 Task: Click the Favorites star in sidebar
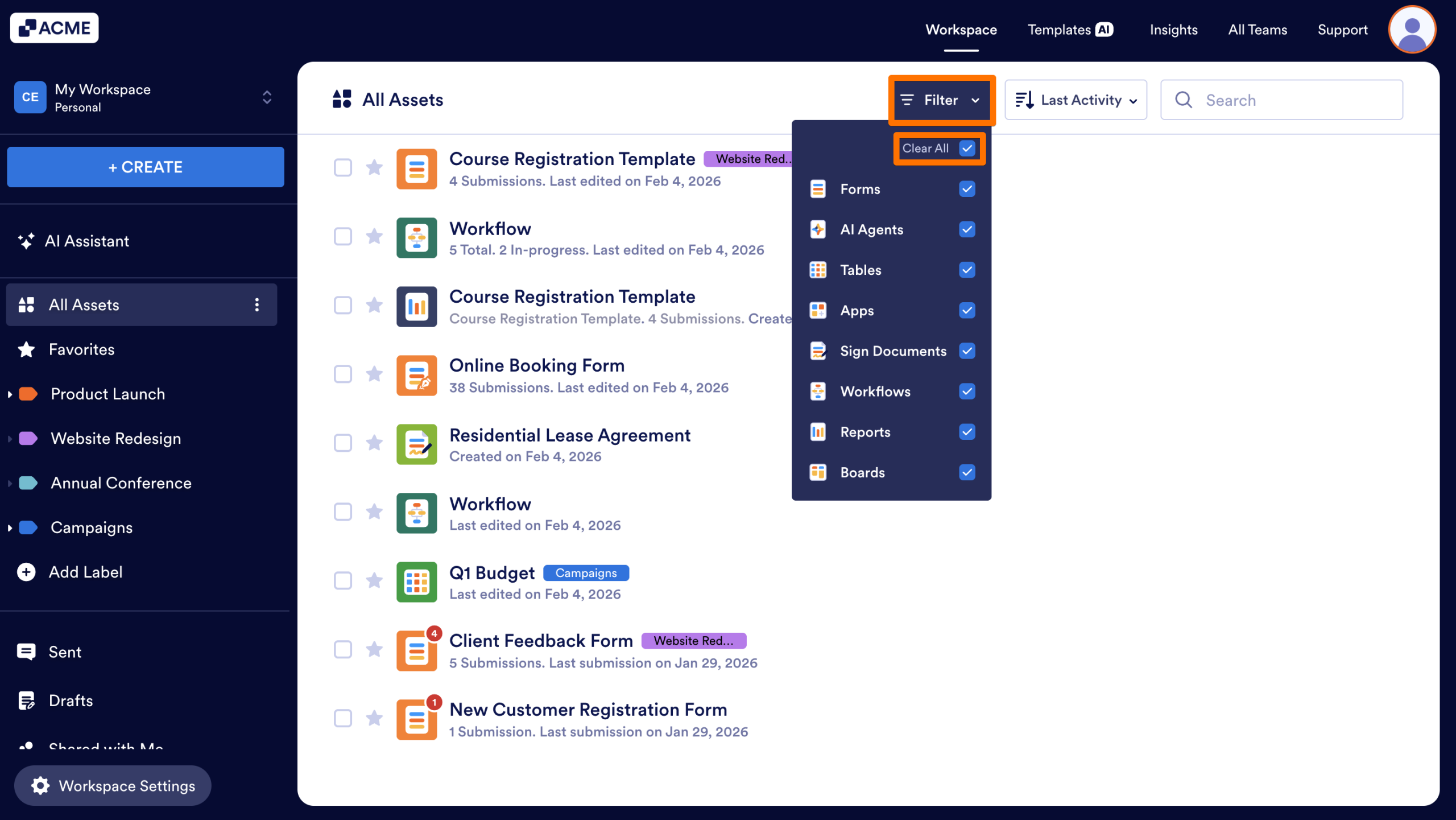pos(26,349)
